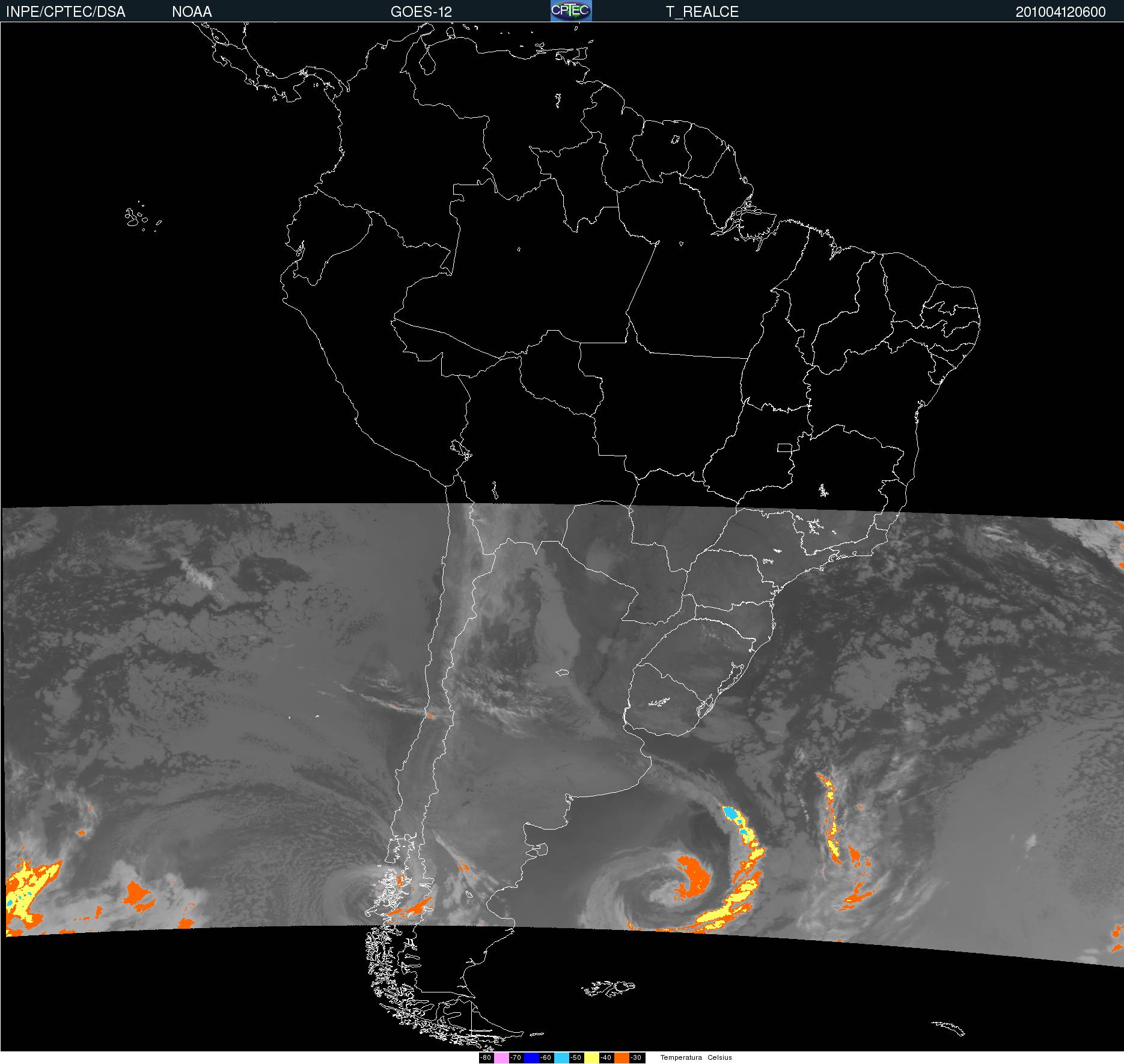Click the -40 legend value

pyautogui.click(x=606, y=1057)
